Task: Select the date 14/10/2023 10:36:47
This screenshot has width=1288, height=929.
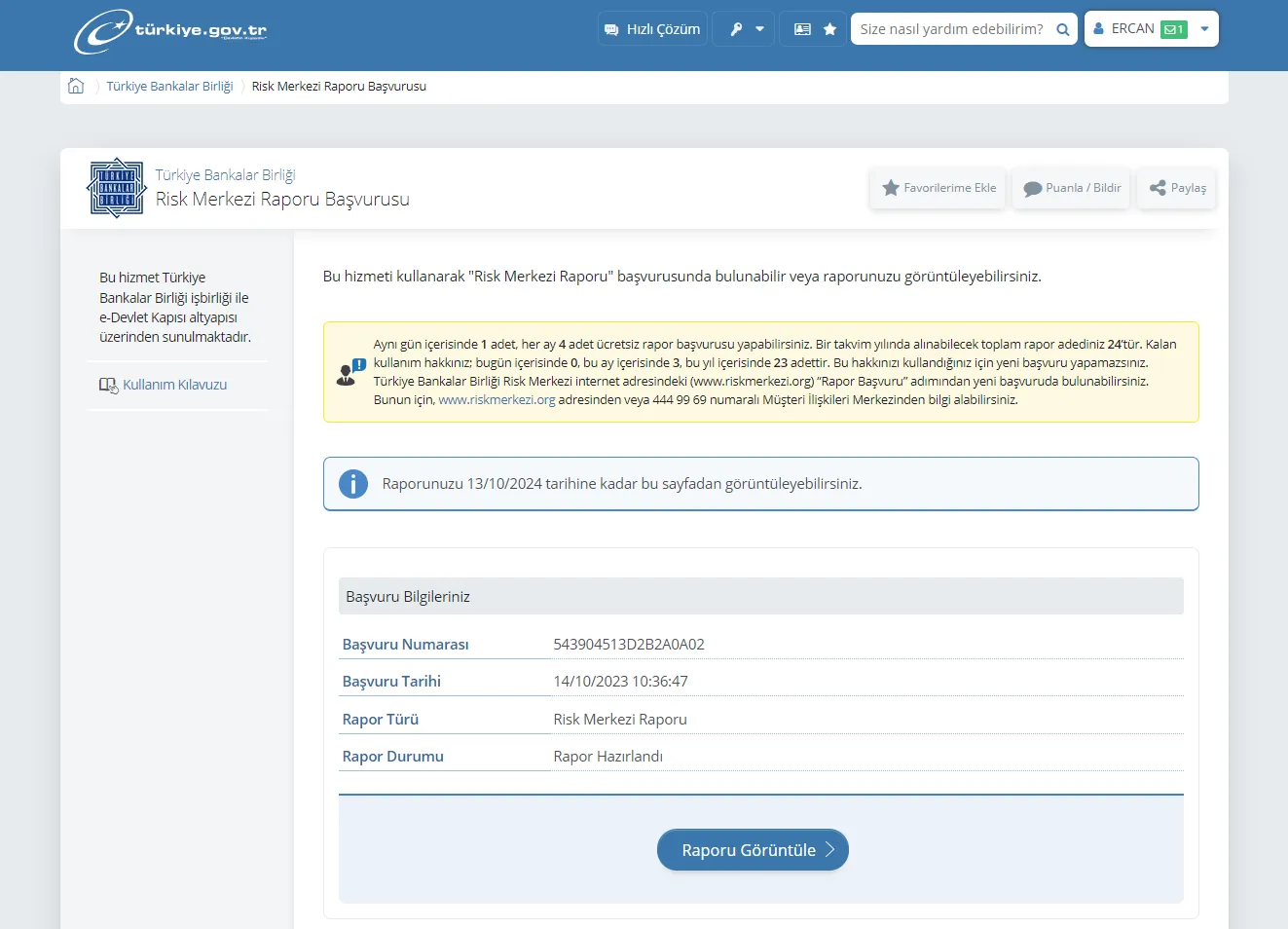Action: pyautogui.click(x=621, y=682)
